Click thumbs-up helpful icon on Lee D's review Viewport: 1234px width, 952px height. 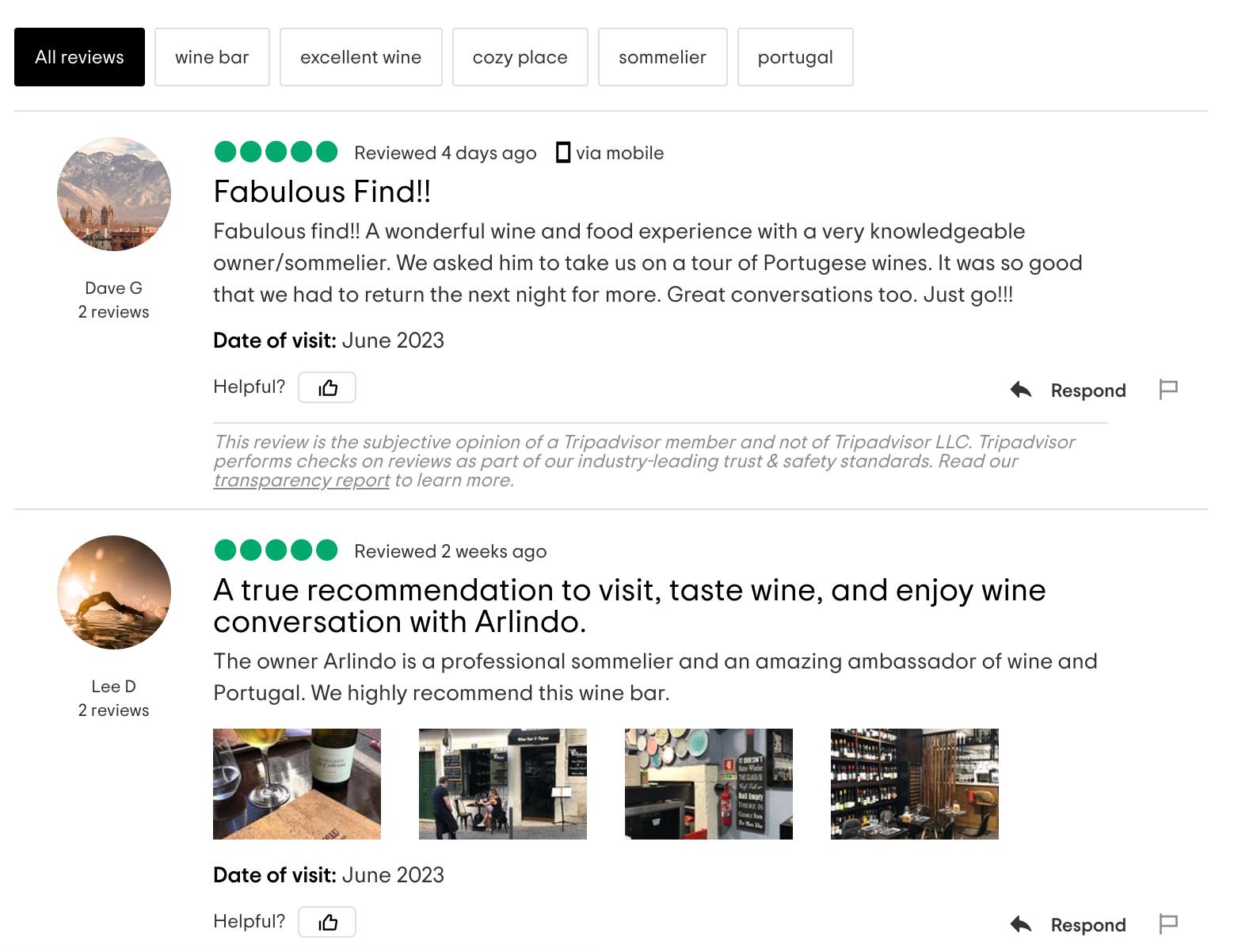click(x=327, y=922)
